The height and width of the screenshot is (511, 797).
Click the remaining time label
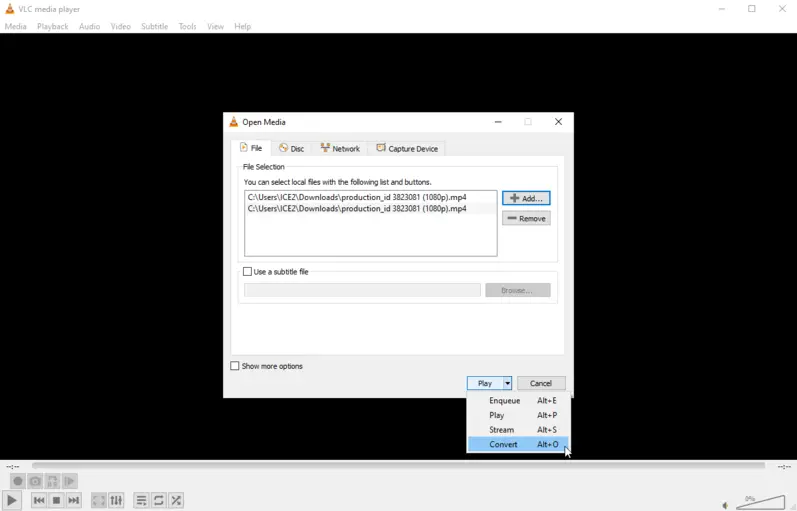pos(784,466)
